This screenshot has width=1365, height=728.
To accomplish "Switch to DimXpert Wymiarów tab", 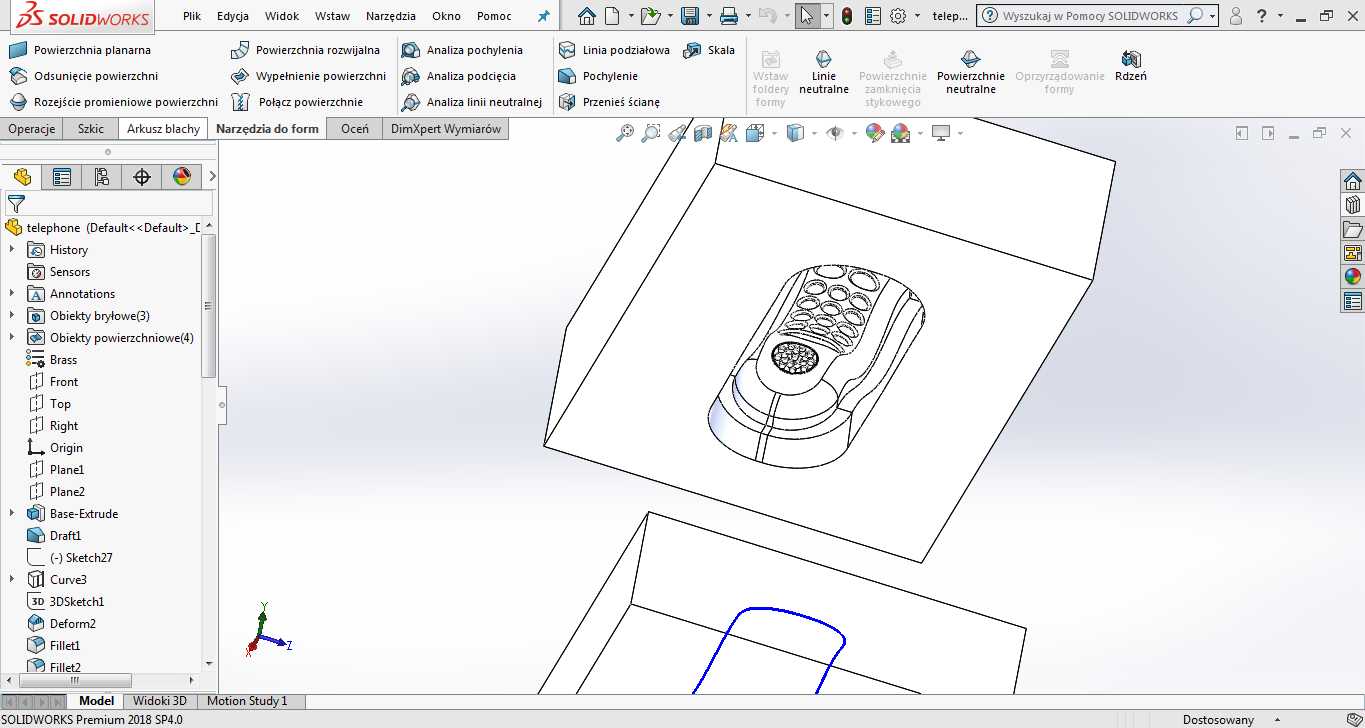I will (x=446, y=129).
